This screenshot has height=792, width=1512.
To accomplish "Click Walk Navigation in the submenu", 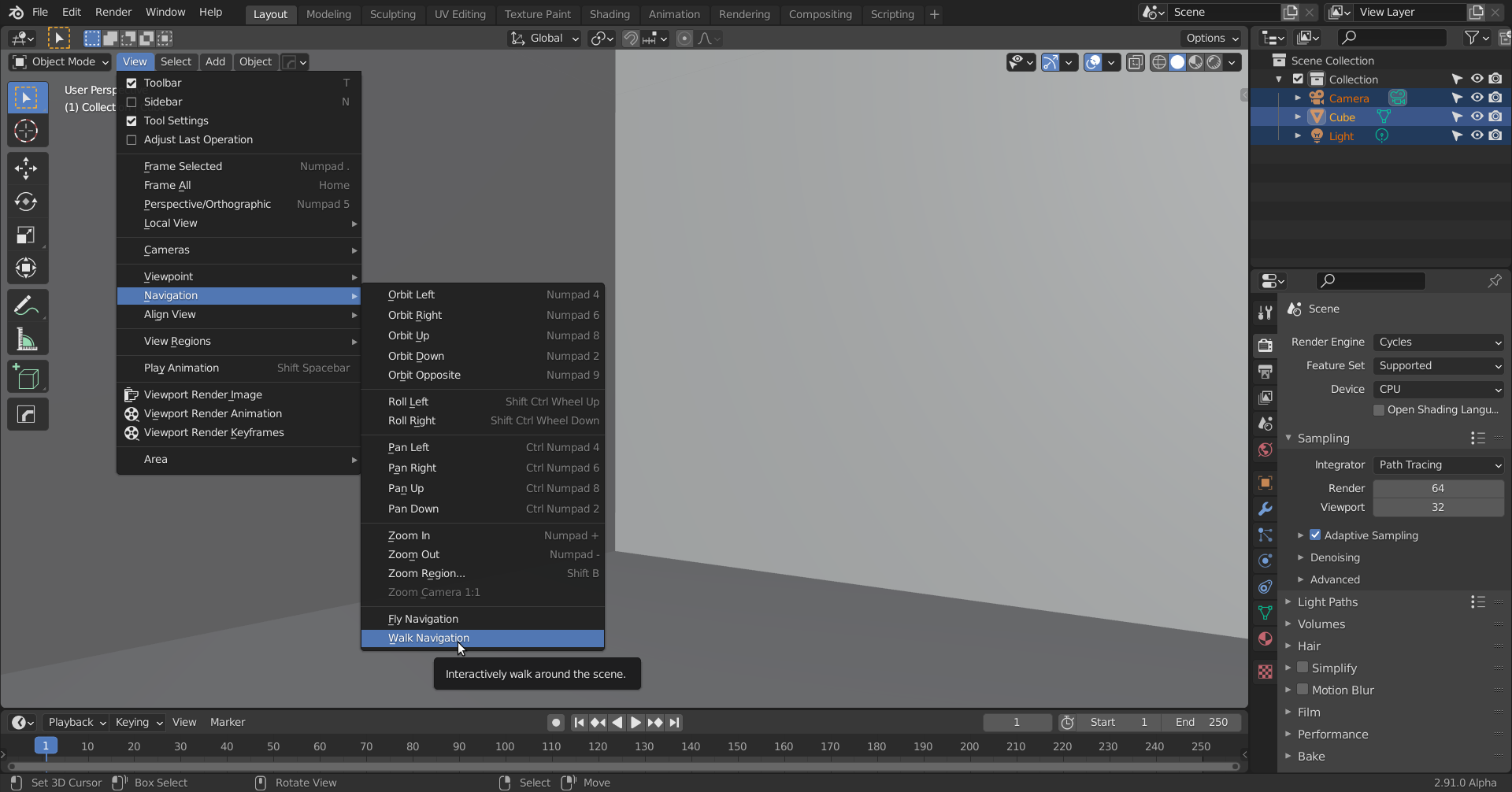I will [x=483, y=638].
